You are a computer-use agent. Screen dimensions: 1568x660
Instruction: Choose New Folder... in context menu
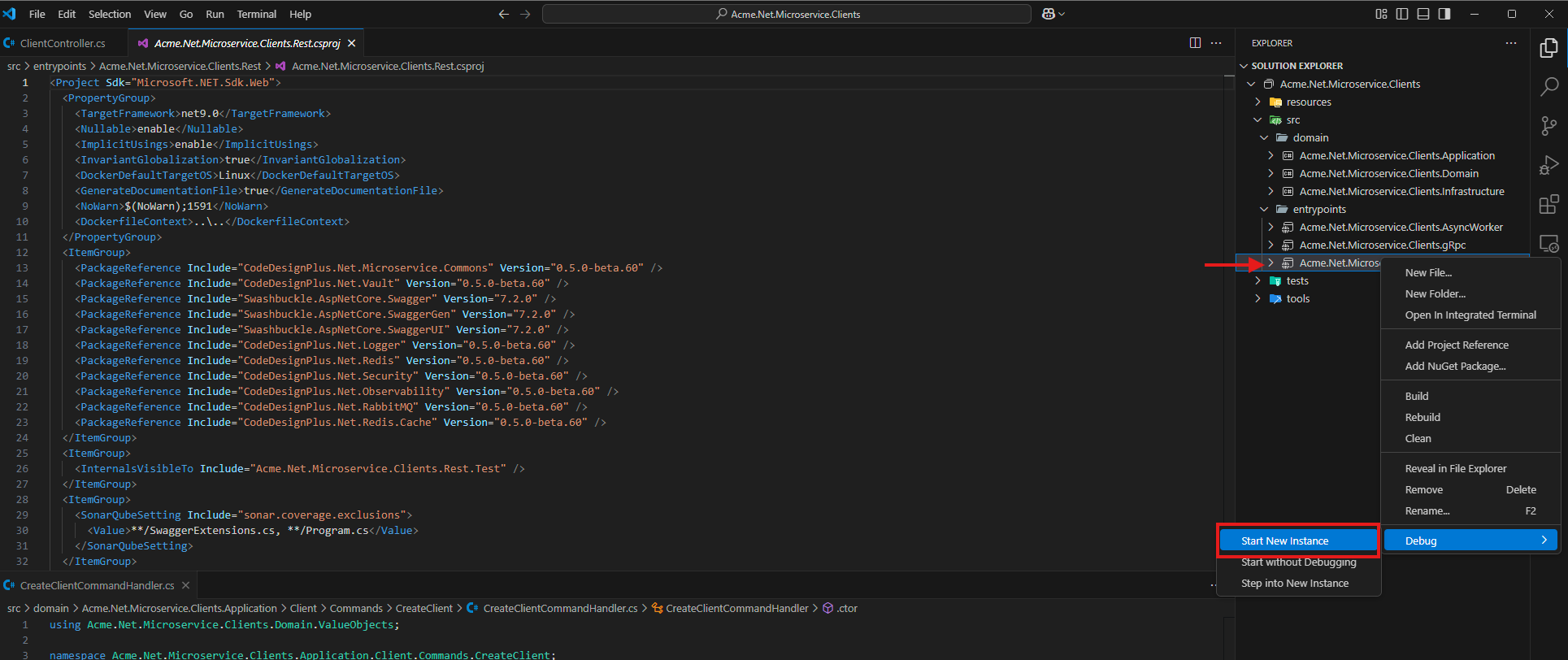click(1470, 293)
